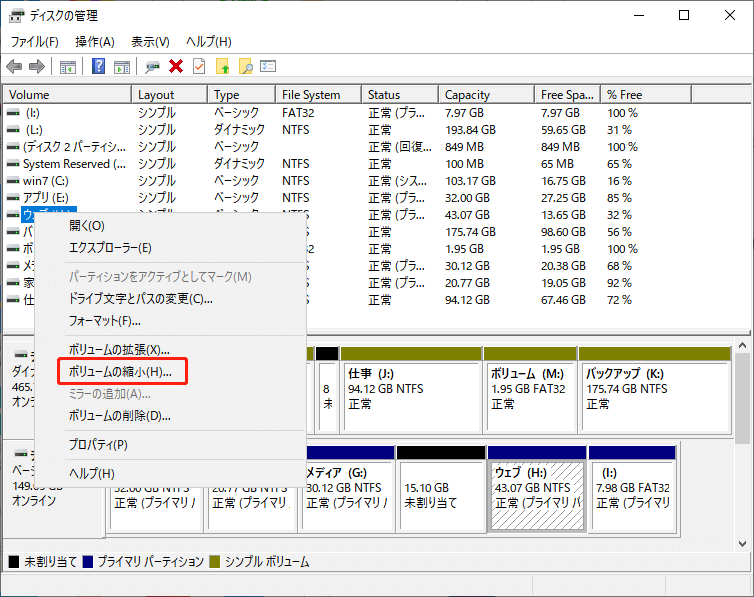Click the back arrow toolbar icon
Screen dimensions: 754x597
14,67
